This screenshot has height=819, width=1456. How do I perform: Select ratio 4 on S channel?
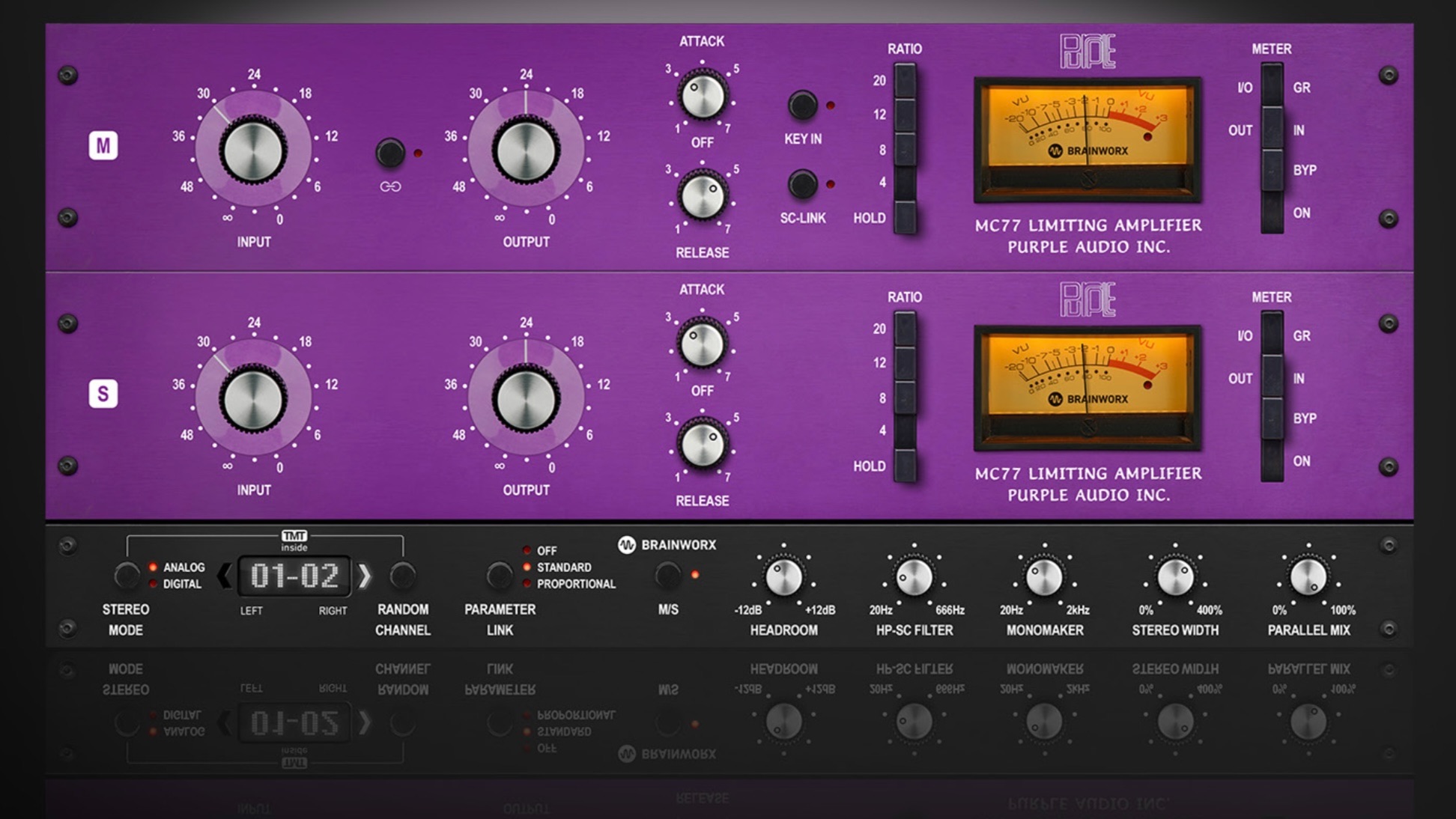point(905,431)
